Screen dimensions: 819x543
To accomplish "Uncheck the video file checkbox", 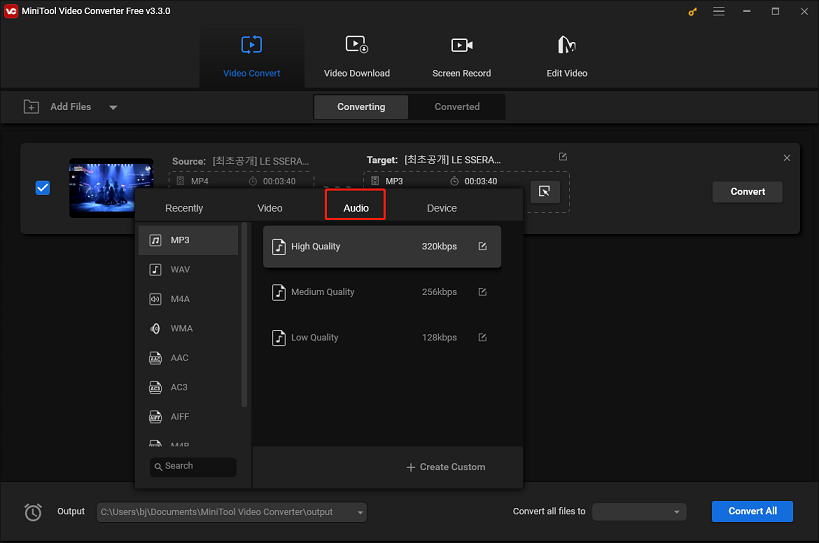I will pyautogui.click(x=43, y=188).
